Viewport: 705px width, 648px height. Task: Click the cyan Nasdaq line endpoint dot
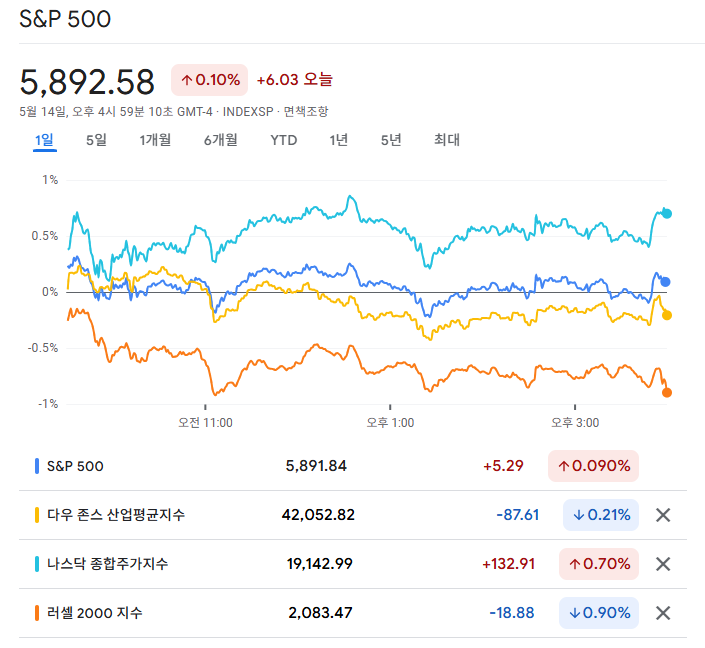pos(667,214)
